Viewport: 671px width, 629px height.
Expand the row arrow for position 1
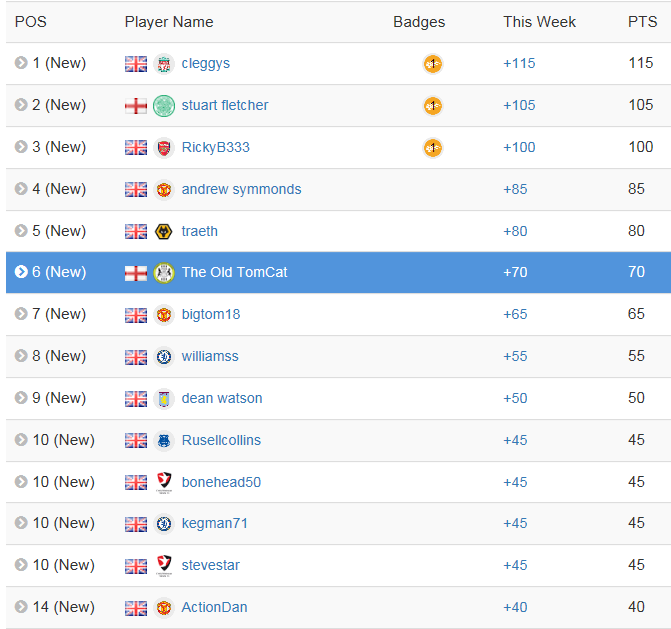click(21, 63)
